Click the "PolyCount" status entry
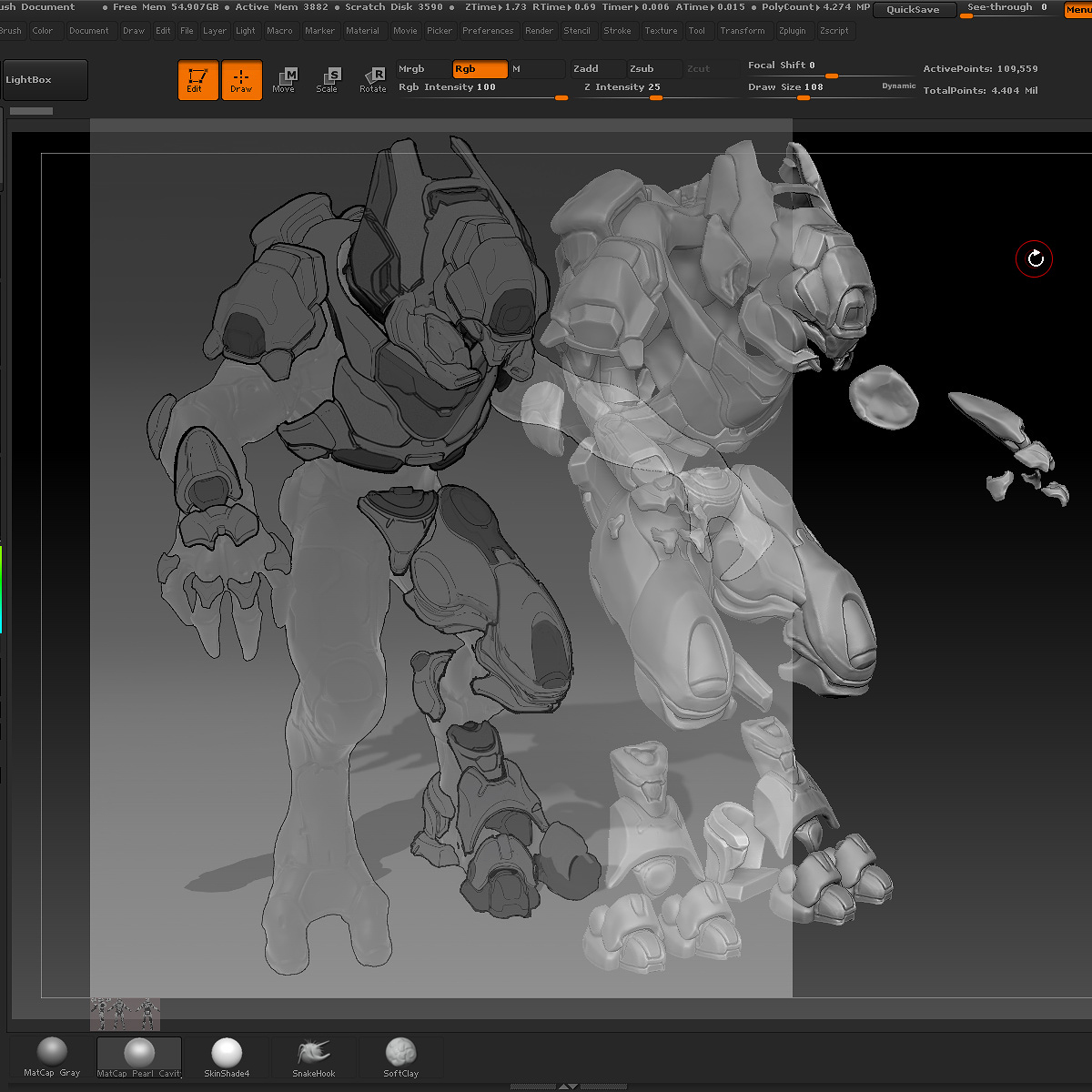Screen dimensions: 1092x1092 (816, 7)
